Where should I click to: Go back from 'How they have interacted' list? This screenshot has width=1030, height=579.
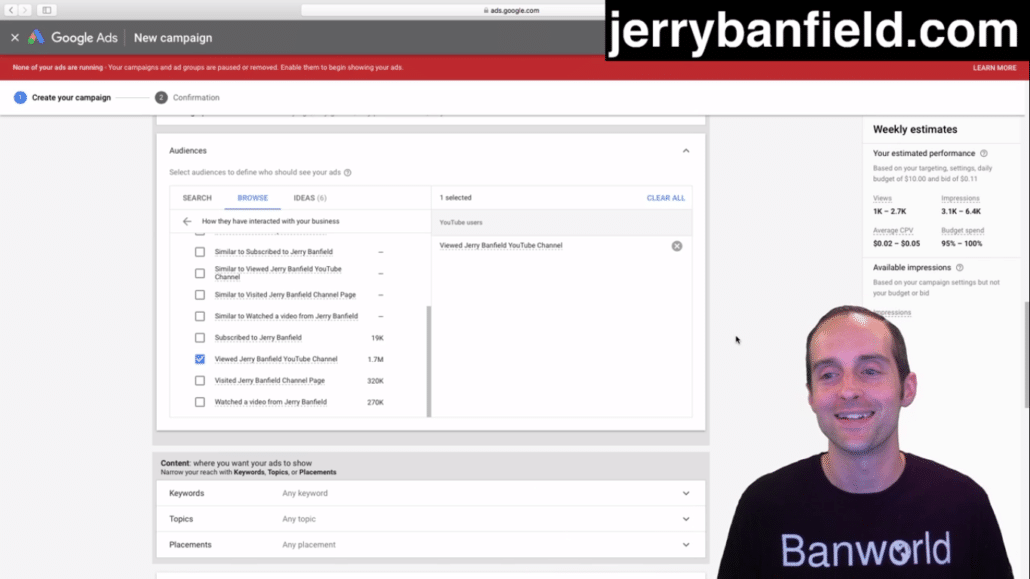click(x=187, y=221)
